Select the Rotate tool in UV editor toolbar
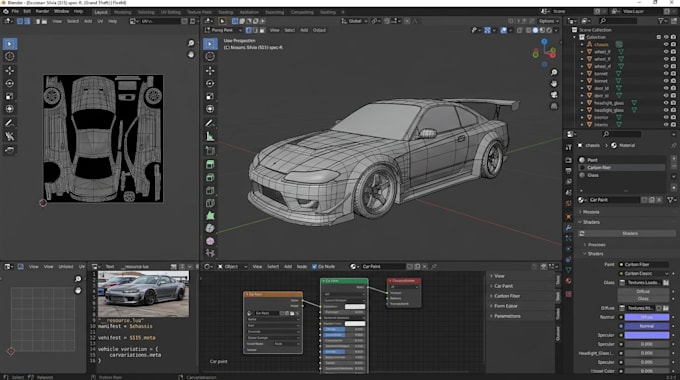This screenshot has width=680, height=380. click(x=10, y=83)
